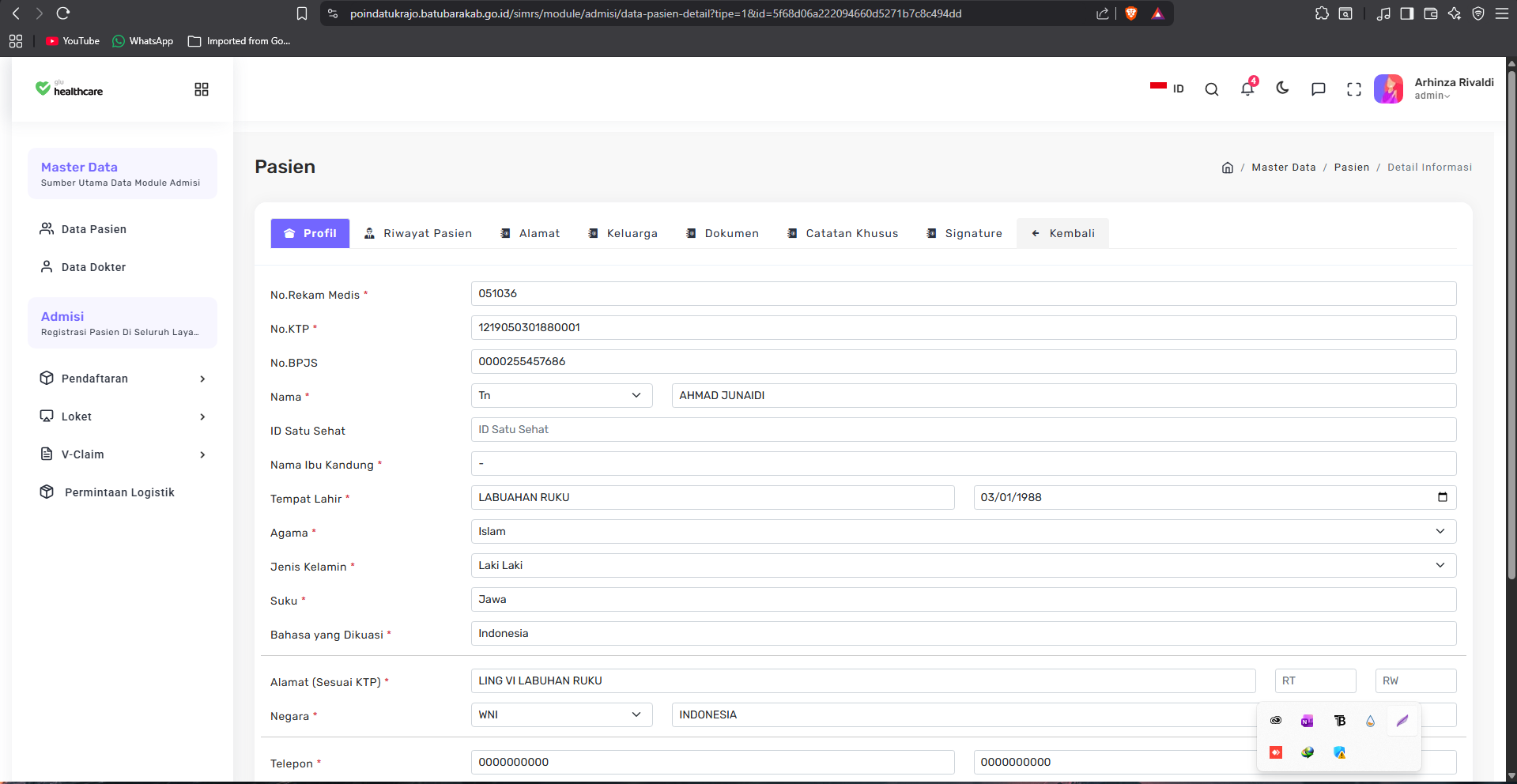
Task: Open Adobe Creative Cloud from the tray popup
Action: pyautogui.click(x=1276, y=721)
